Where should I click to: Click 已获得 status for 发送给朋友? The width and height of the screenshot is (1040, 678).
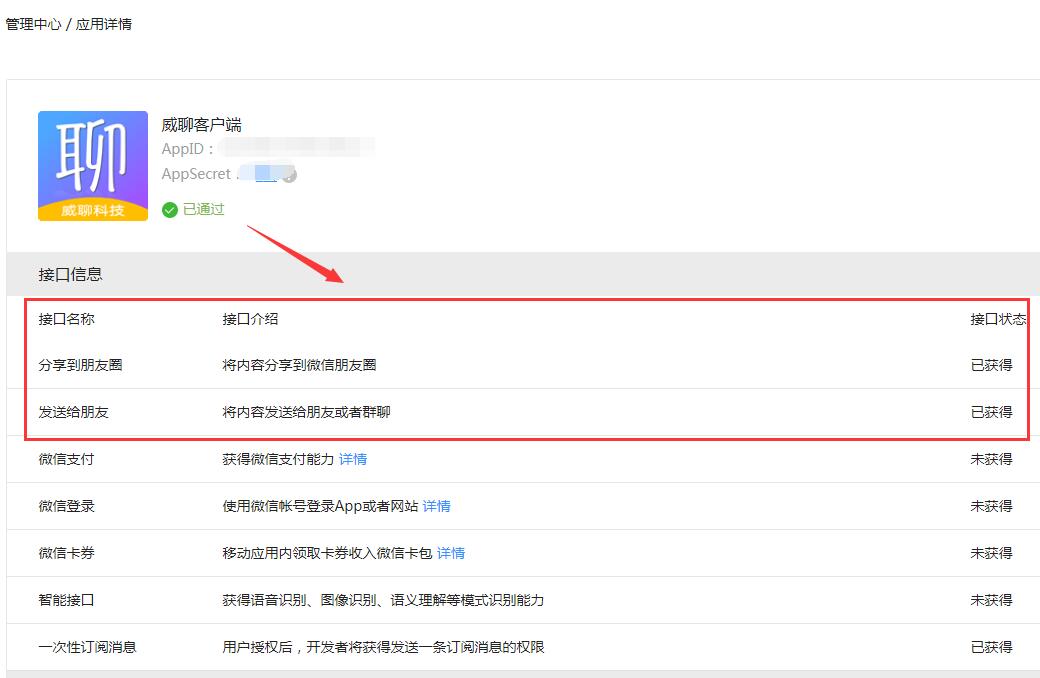(992, 412)
